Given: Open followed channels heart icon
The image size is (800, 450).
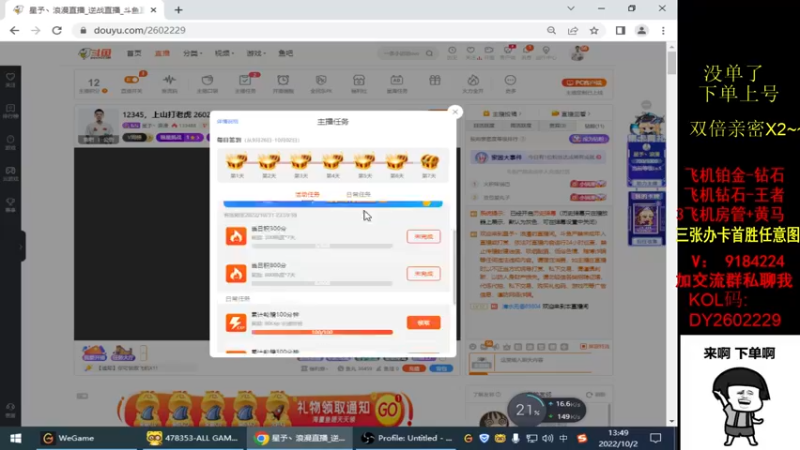Looking at the screenshot, I should coord(470,50).
